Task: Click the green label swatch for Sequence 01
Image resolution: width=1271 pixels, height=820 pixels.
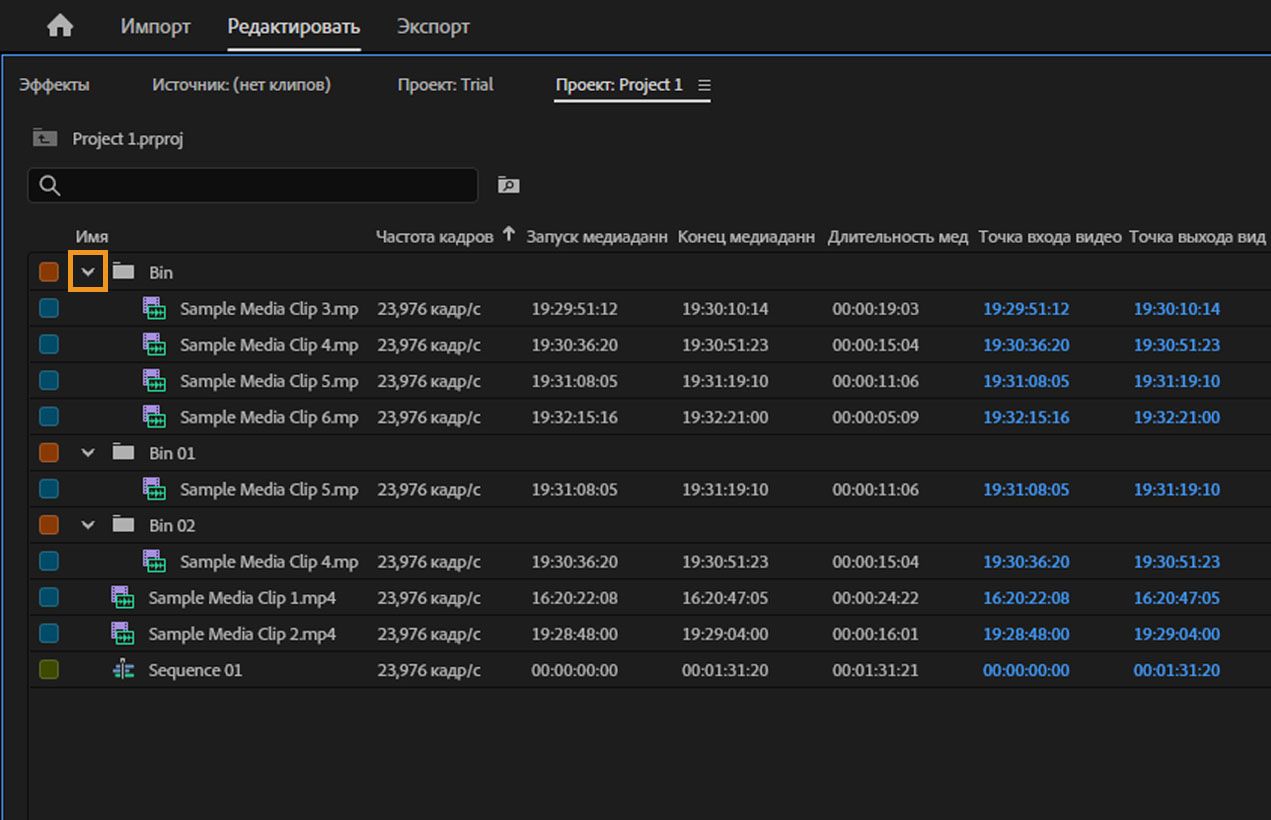Action: [48, 670]
